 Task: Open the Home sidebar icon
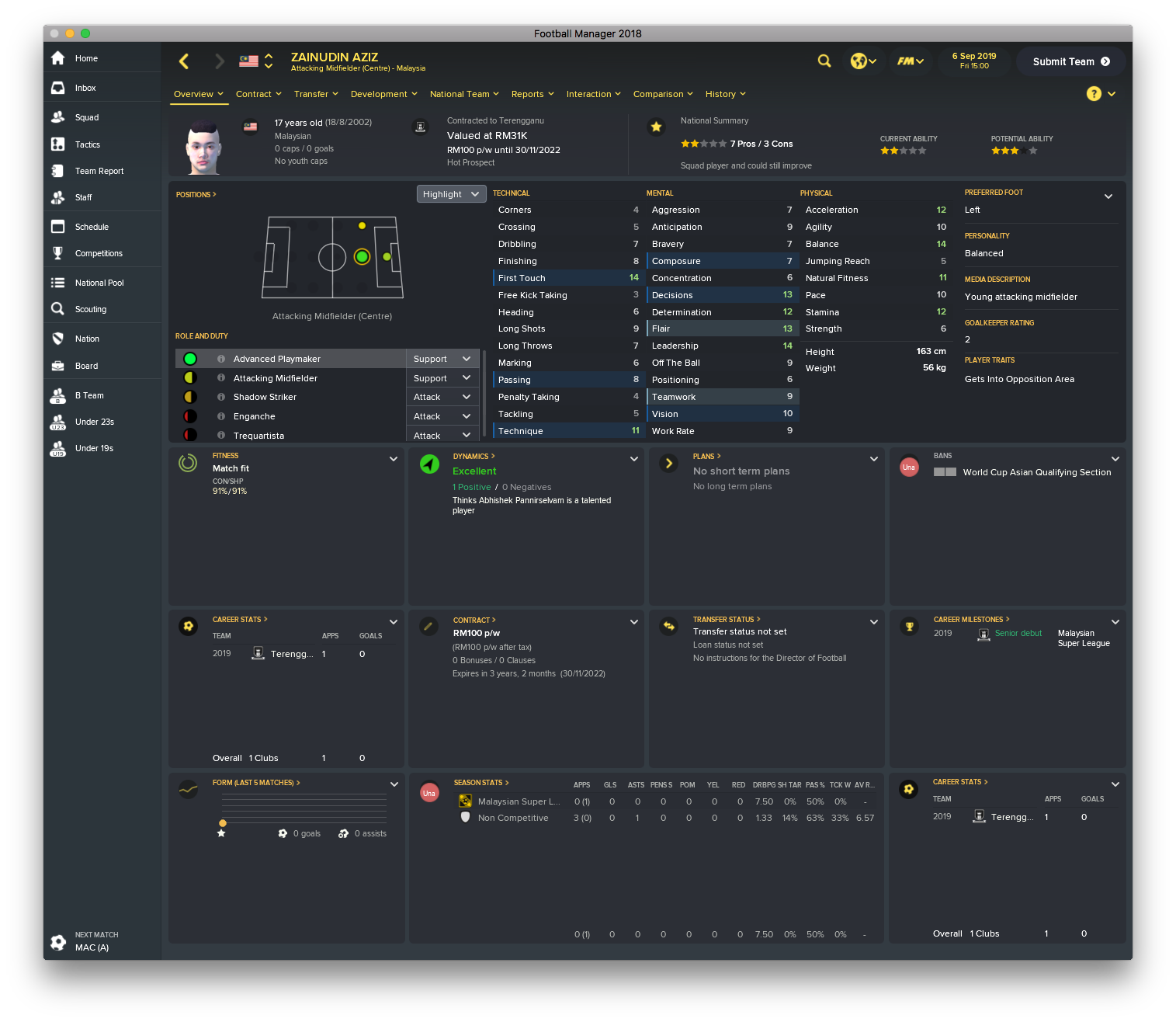pos(57,58)
